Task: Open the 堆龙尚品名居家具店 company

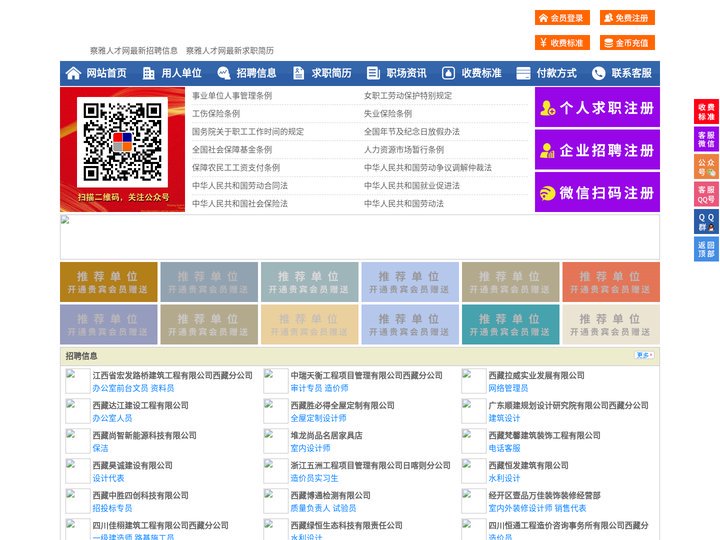Action: pyautogui.click(x=326, y=435)
